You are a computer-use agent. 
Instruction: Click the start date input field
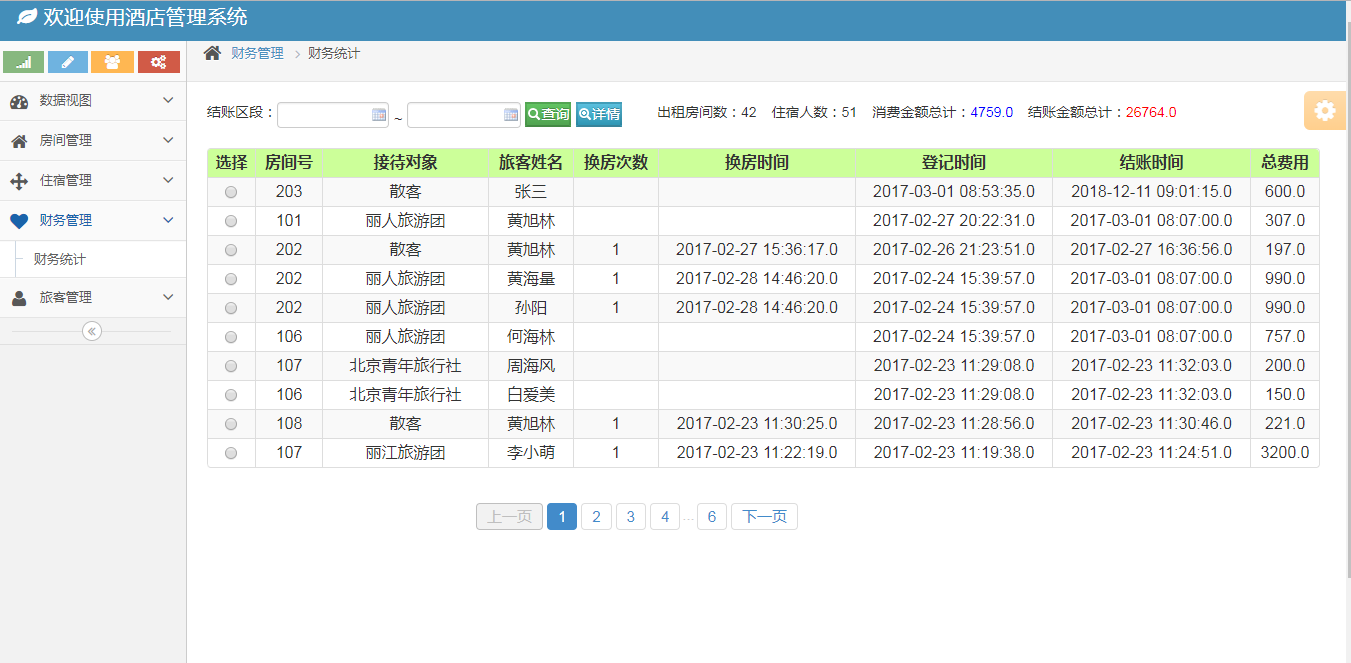pos(324,115)
